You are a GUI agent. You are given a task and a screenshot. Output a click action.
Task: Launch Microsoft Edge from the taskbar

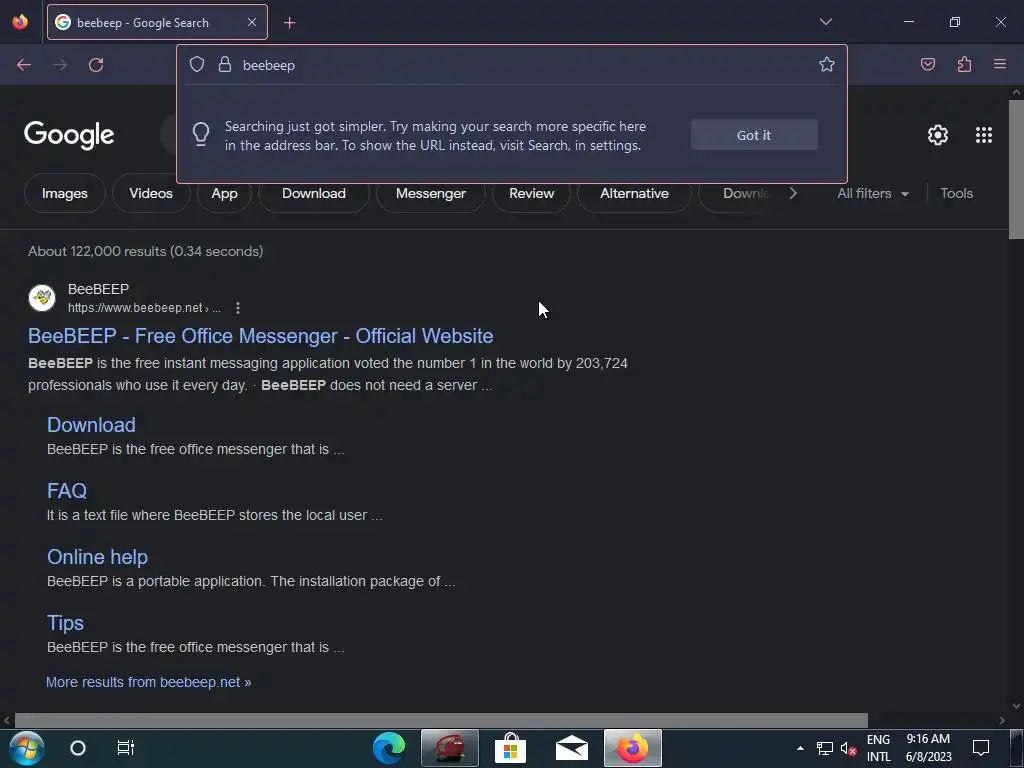click(389, 748)
